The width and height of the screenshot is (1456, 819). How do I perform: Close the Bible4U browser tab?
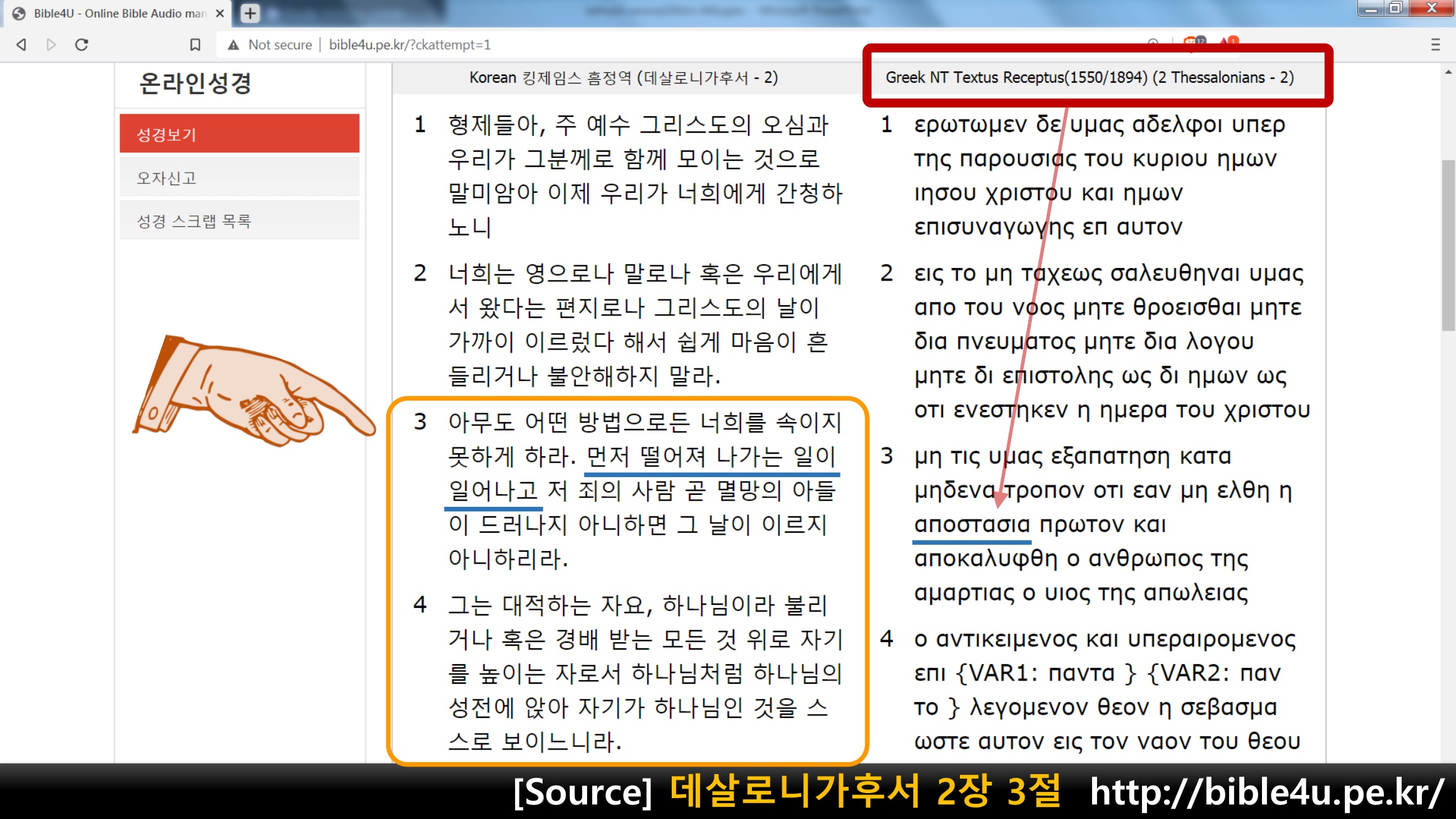(220, 13)
